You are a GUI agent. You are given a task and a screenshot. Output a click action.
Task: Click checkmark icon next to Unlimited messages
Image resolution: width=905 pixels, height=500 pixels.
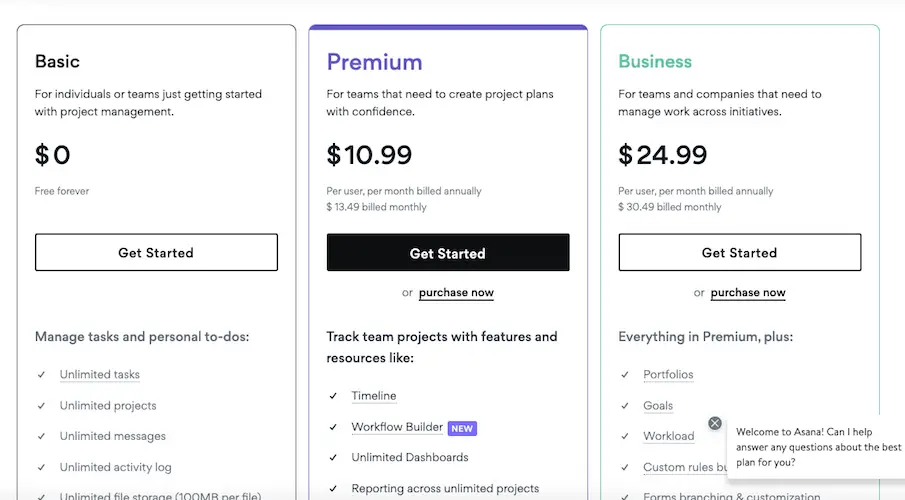click(x=41, y=437)
